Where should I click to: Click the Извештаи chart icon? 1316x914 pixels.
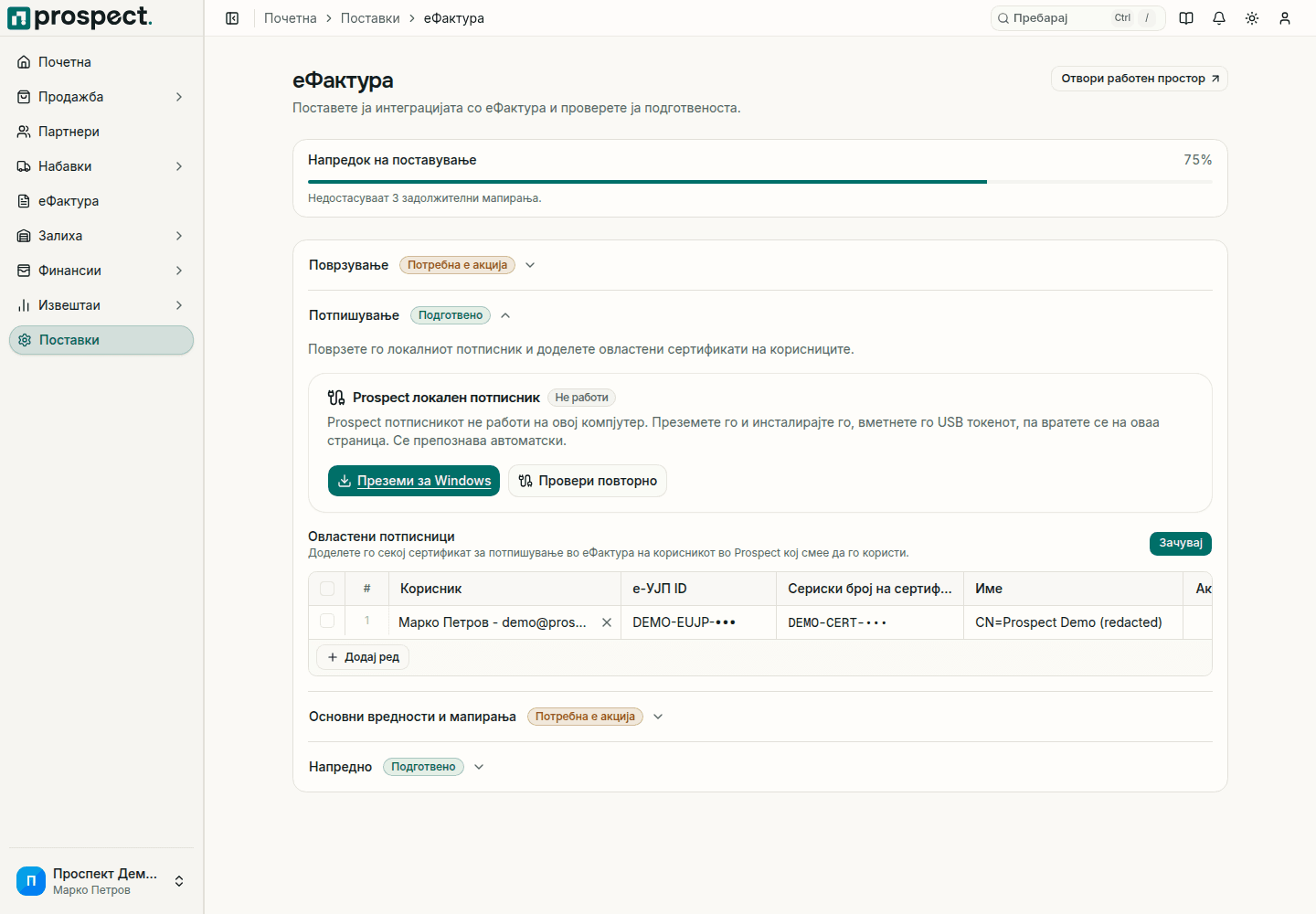(x=24, y=305)
